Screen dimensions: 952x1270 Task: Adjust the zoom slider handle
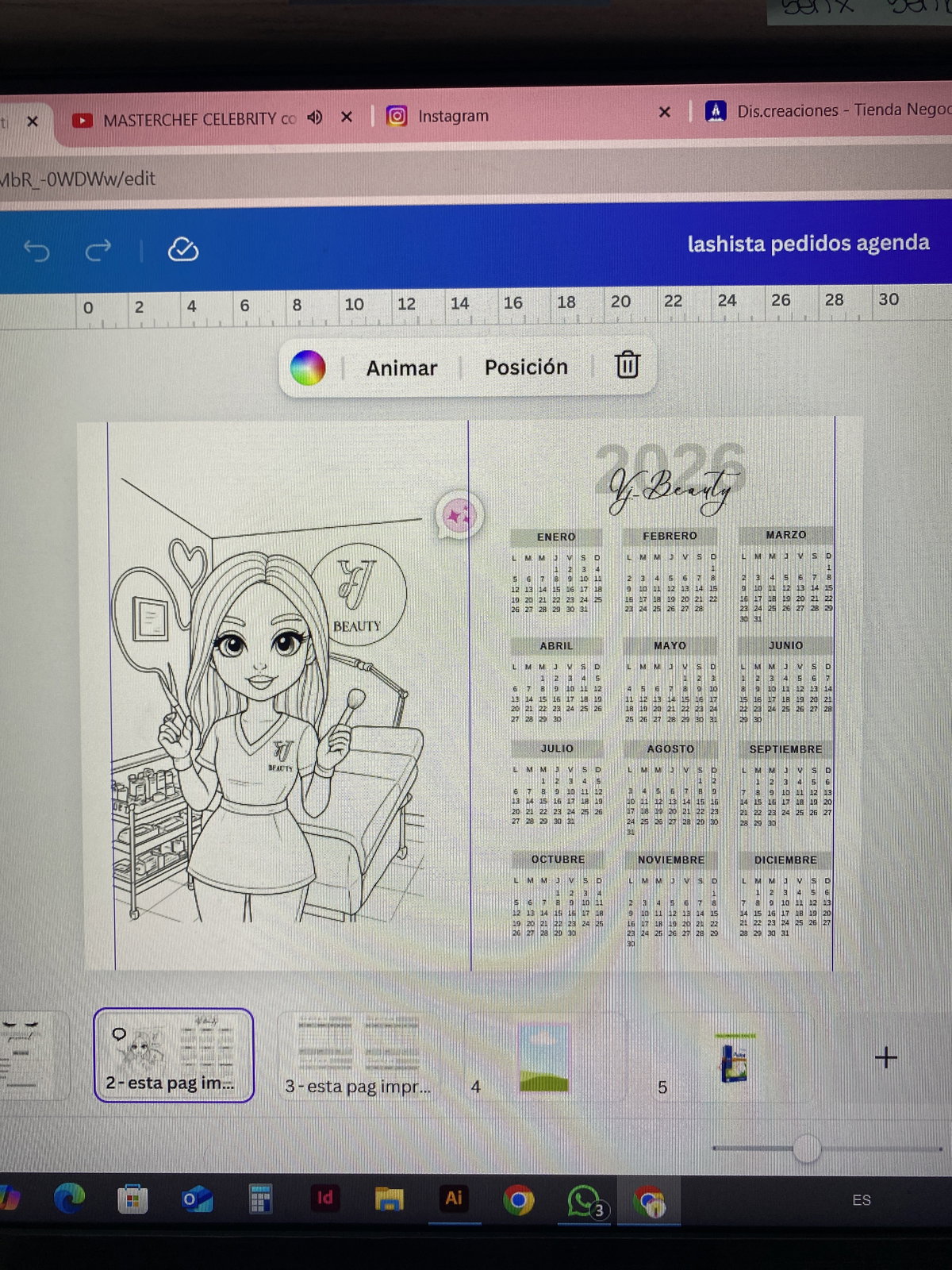point(807,1149)
